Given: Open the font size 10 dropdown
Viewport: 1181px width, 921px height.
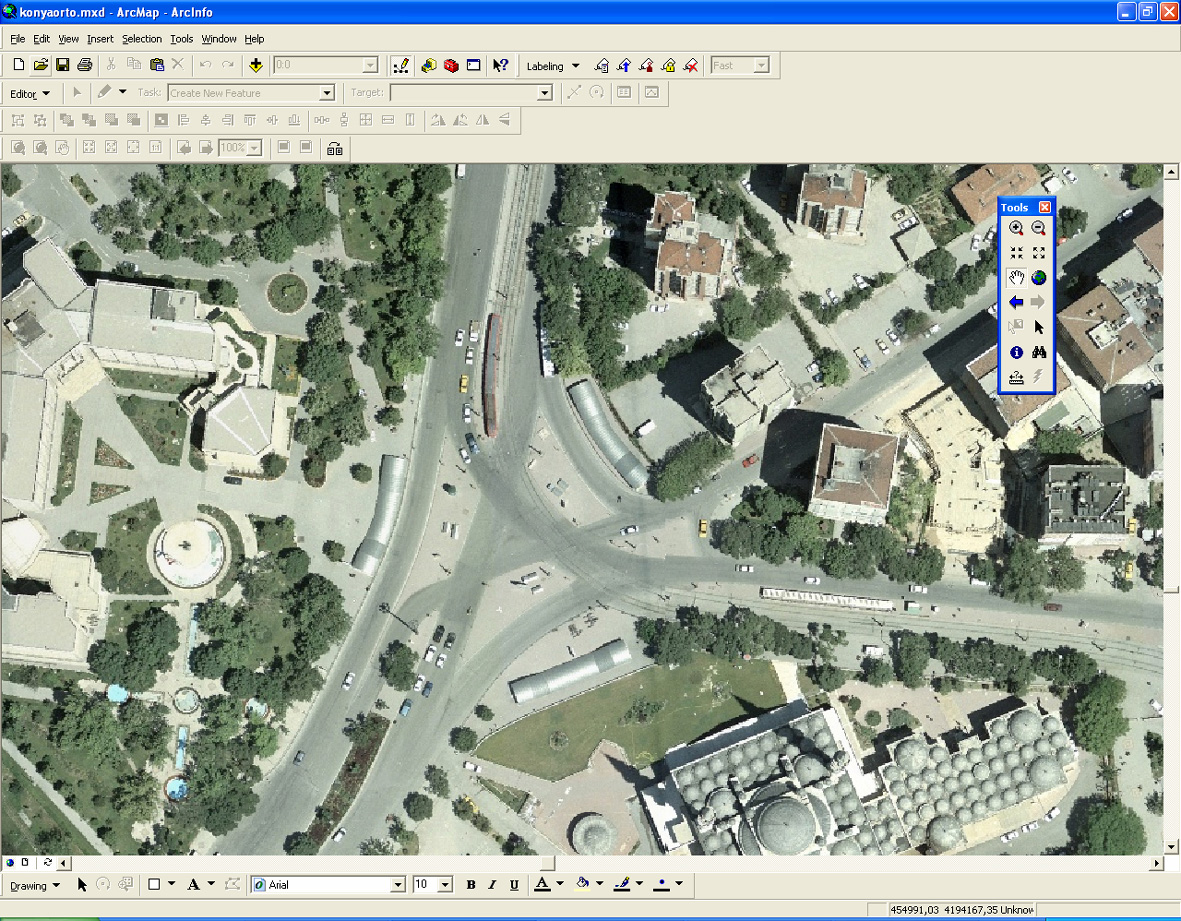Looking at the screenshot, I should (x=445, y=885).
